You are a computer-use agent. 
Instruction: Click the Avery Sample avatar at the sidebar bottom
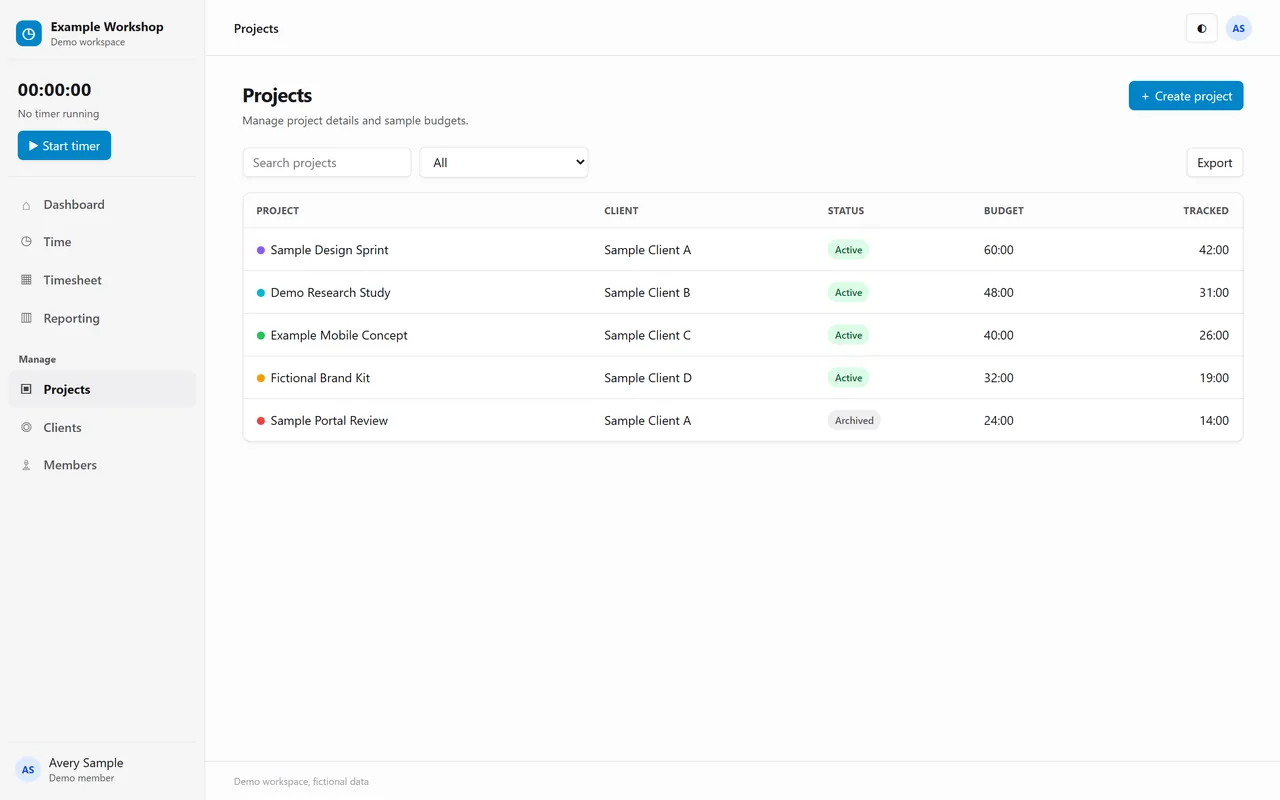(28, 770)
